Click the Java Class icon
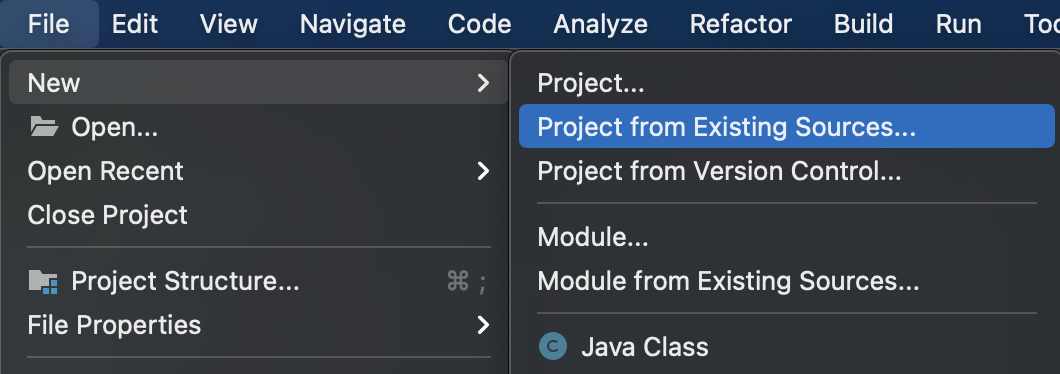Screen dimensions: 1060x374 [x=552, y=347]
